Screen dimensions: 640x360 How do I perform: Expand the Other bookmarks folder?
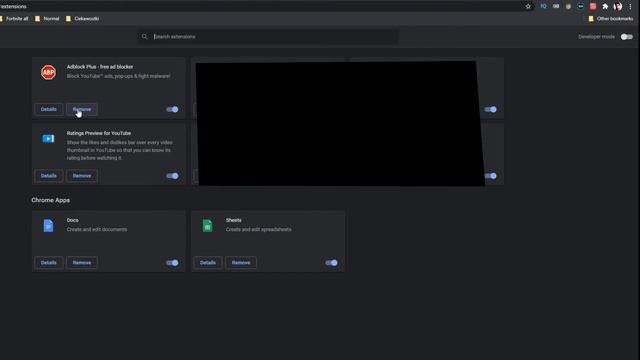tap(611, 18)
